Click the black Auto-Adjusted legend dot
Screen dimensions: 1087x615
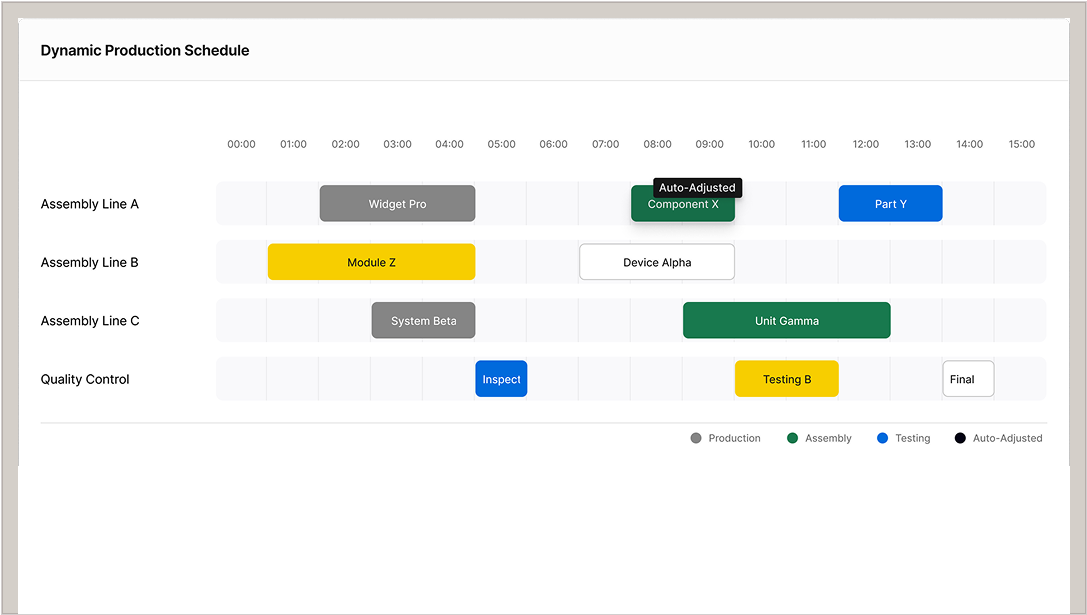[x=960, y=438]
